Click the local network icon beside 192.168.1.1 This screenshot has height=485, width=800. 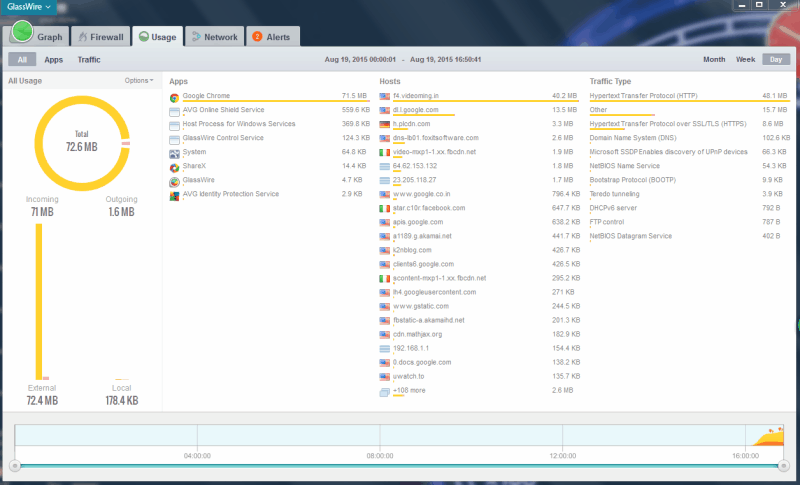coord(385,349)
